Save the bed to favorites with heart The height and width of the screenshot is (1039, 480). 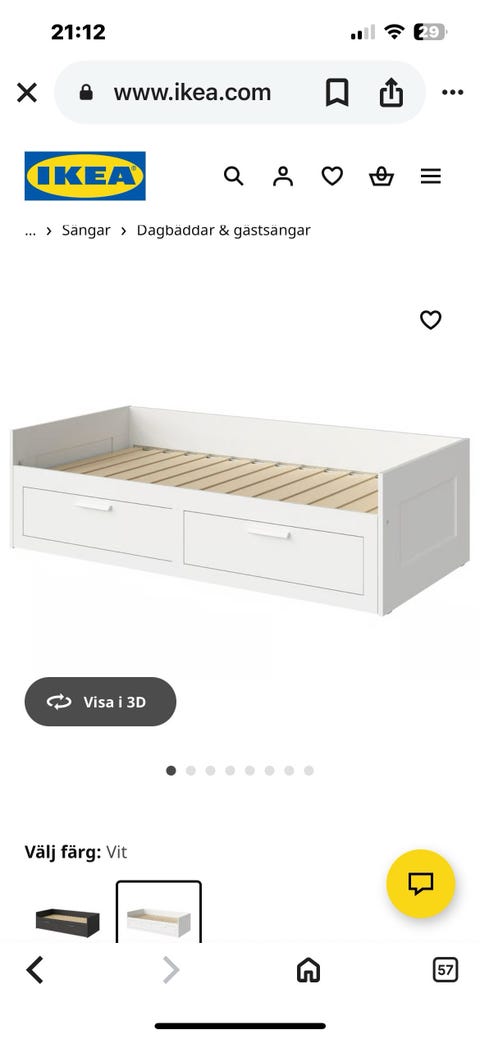coord(431,320)
